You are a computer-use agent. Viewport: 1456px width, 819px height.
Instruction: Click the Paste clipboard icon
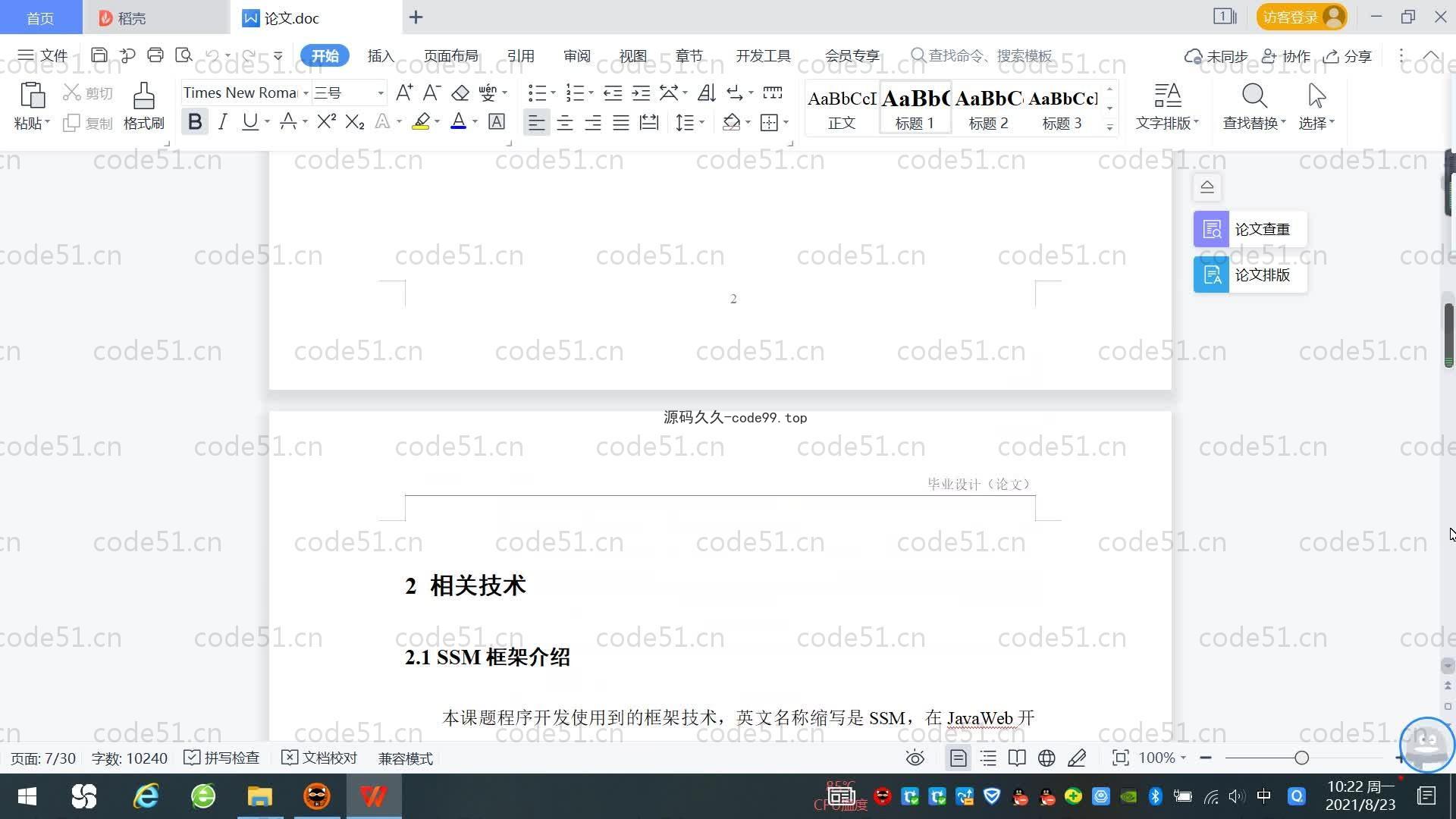coord(32,96)
